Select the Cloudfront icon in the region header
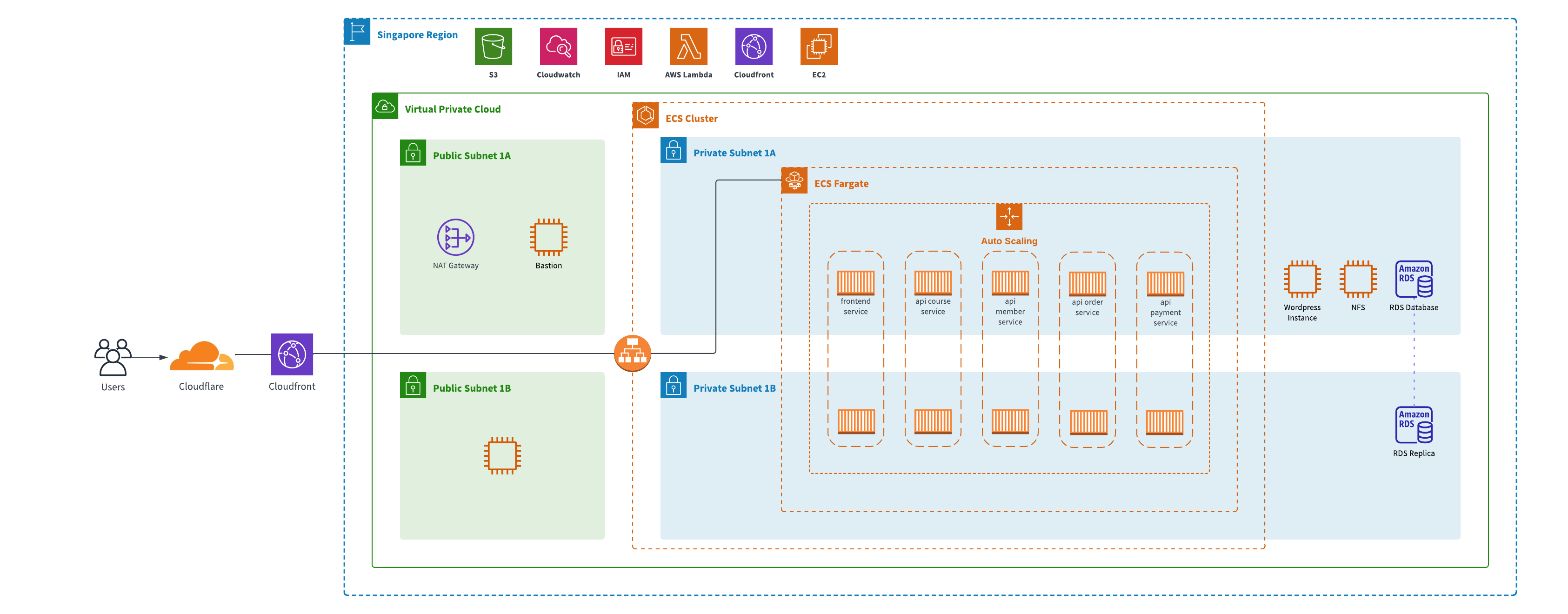Image resolution: width=1568 pixels, height=614 pixels. coord(754,47)
